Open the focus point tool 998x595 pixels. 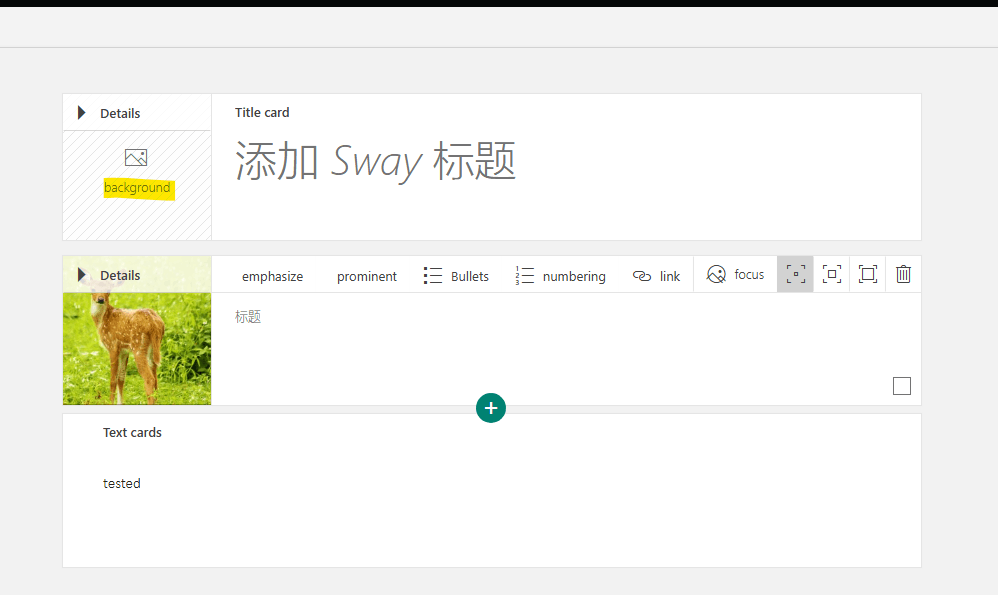(736, 273)
